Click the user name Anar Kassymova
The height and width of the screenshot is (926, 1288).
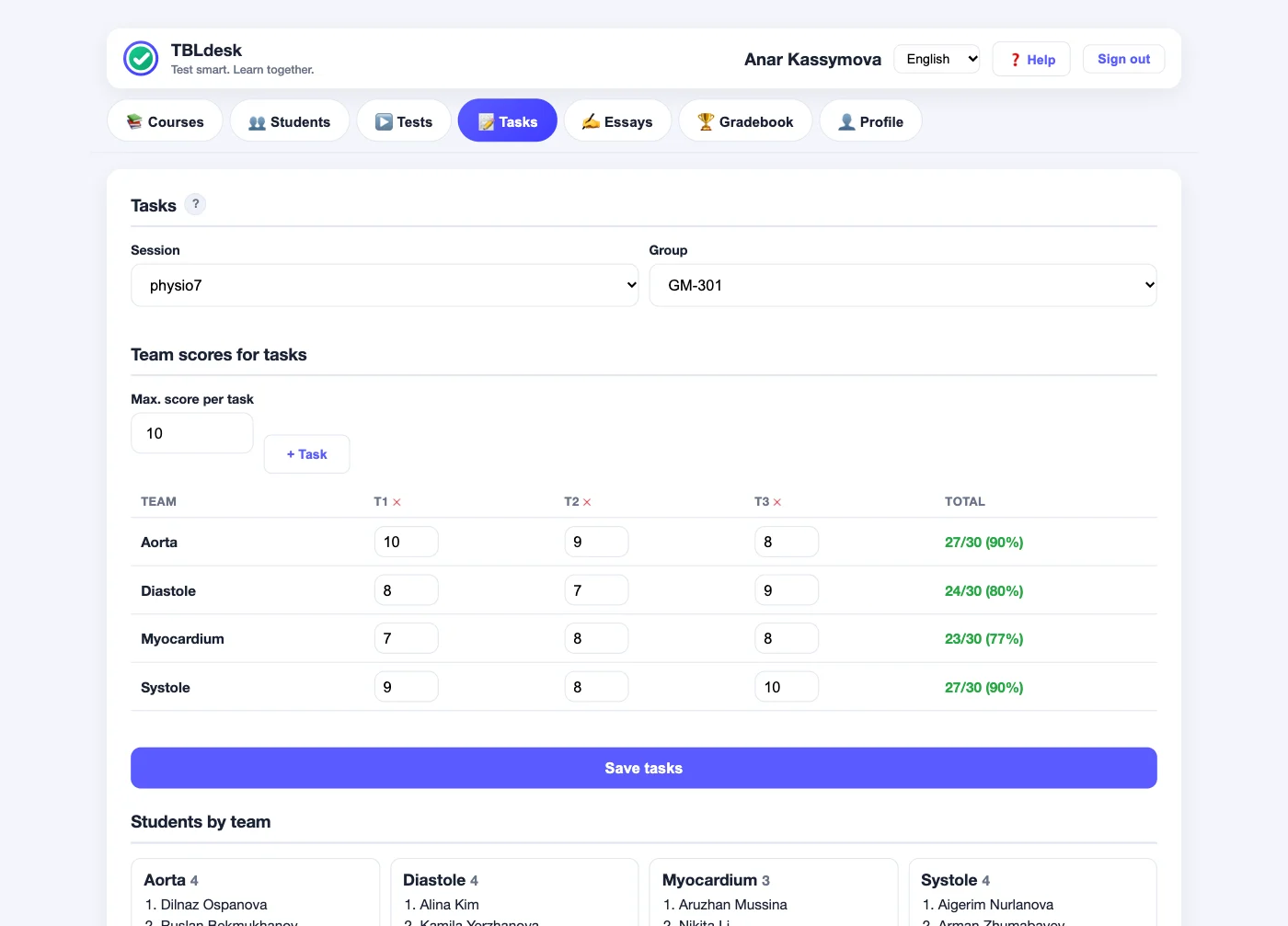click(812, 59)
